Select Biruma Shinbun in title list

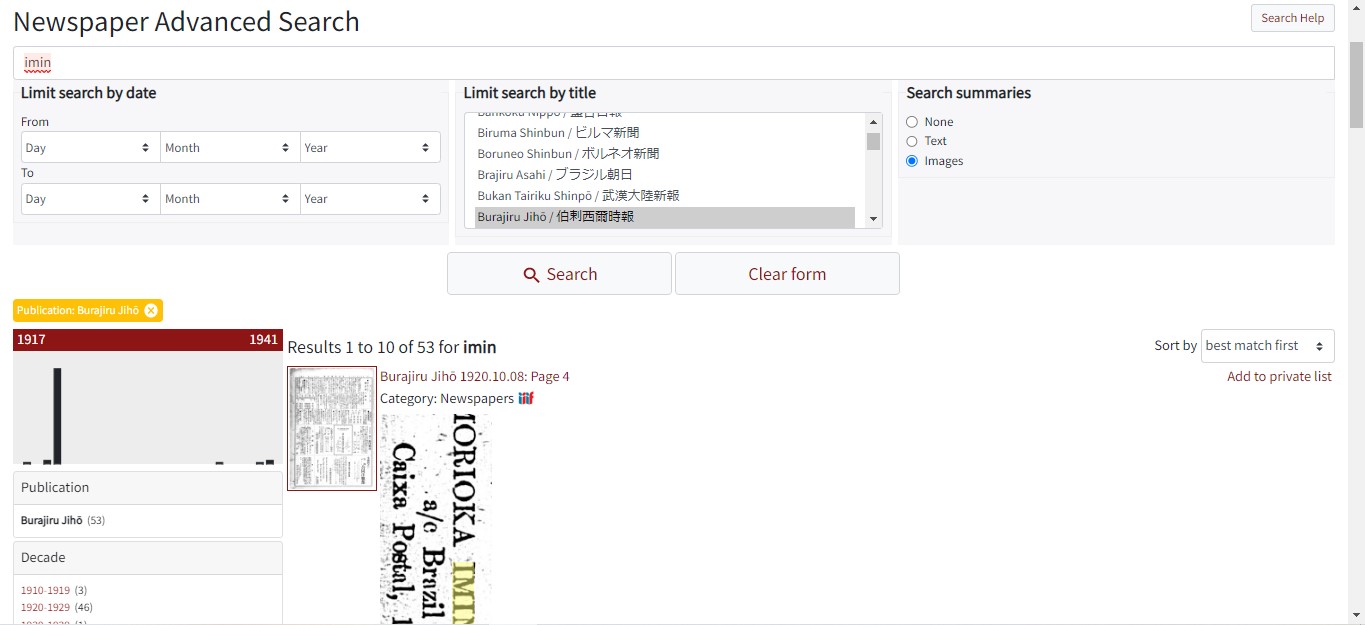pyautogui.click(x=558, y=133)
